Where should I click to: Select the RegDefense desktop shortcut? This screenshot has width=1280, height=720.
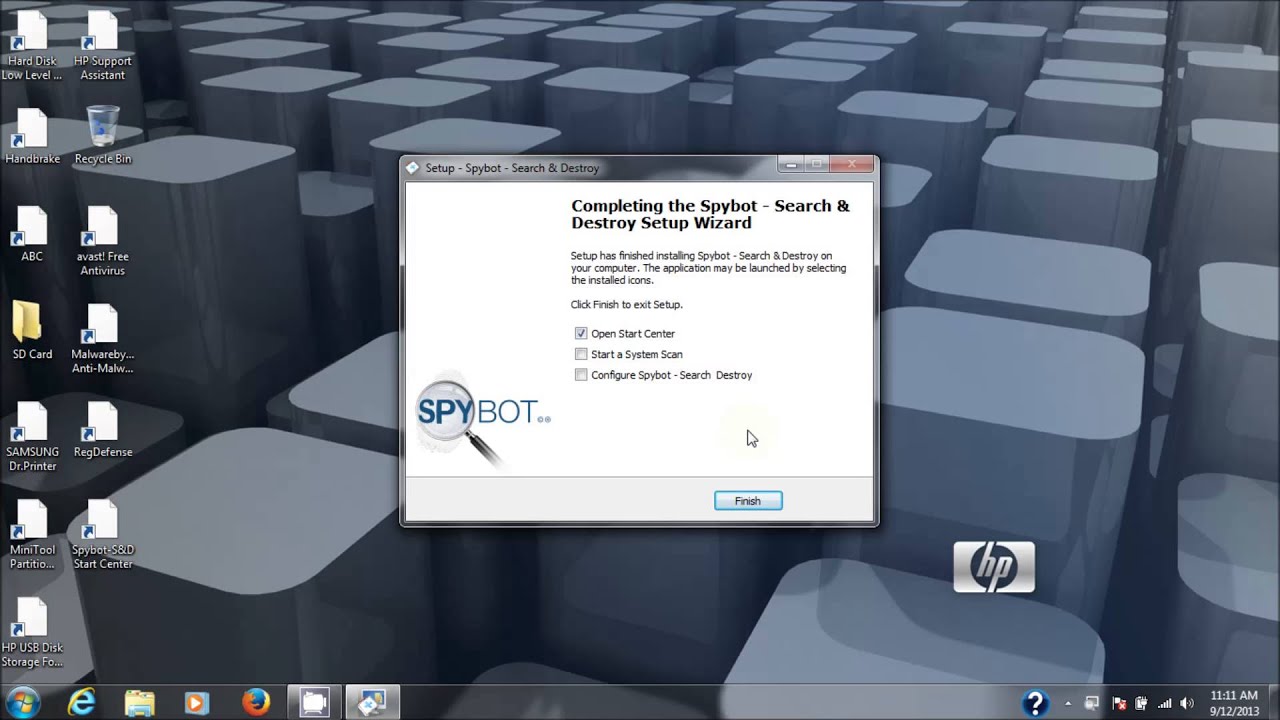102,430
